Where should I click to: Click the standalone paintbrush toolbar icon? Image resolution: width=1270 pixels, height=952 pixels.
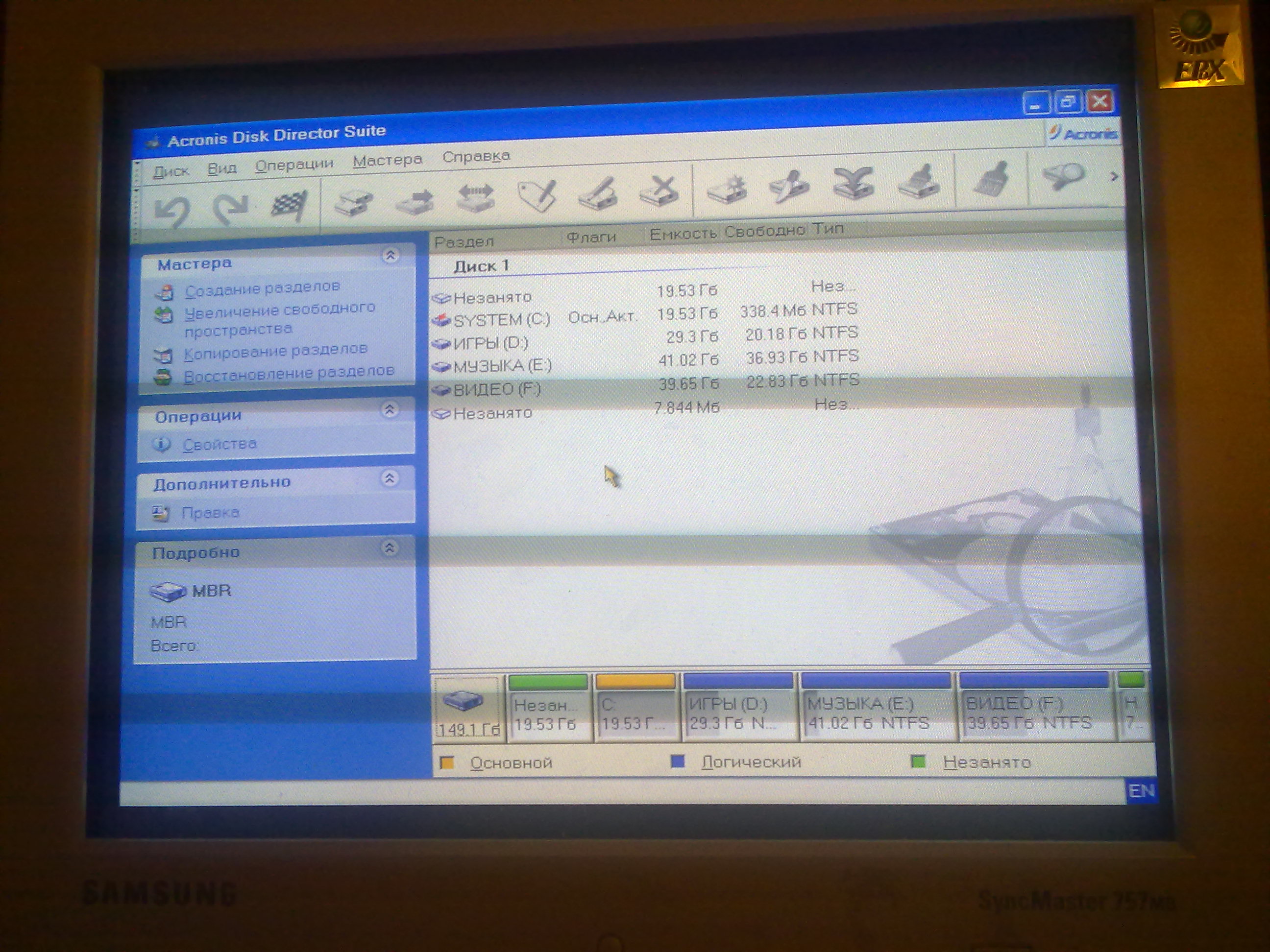point(992,178)
